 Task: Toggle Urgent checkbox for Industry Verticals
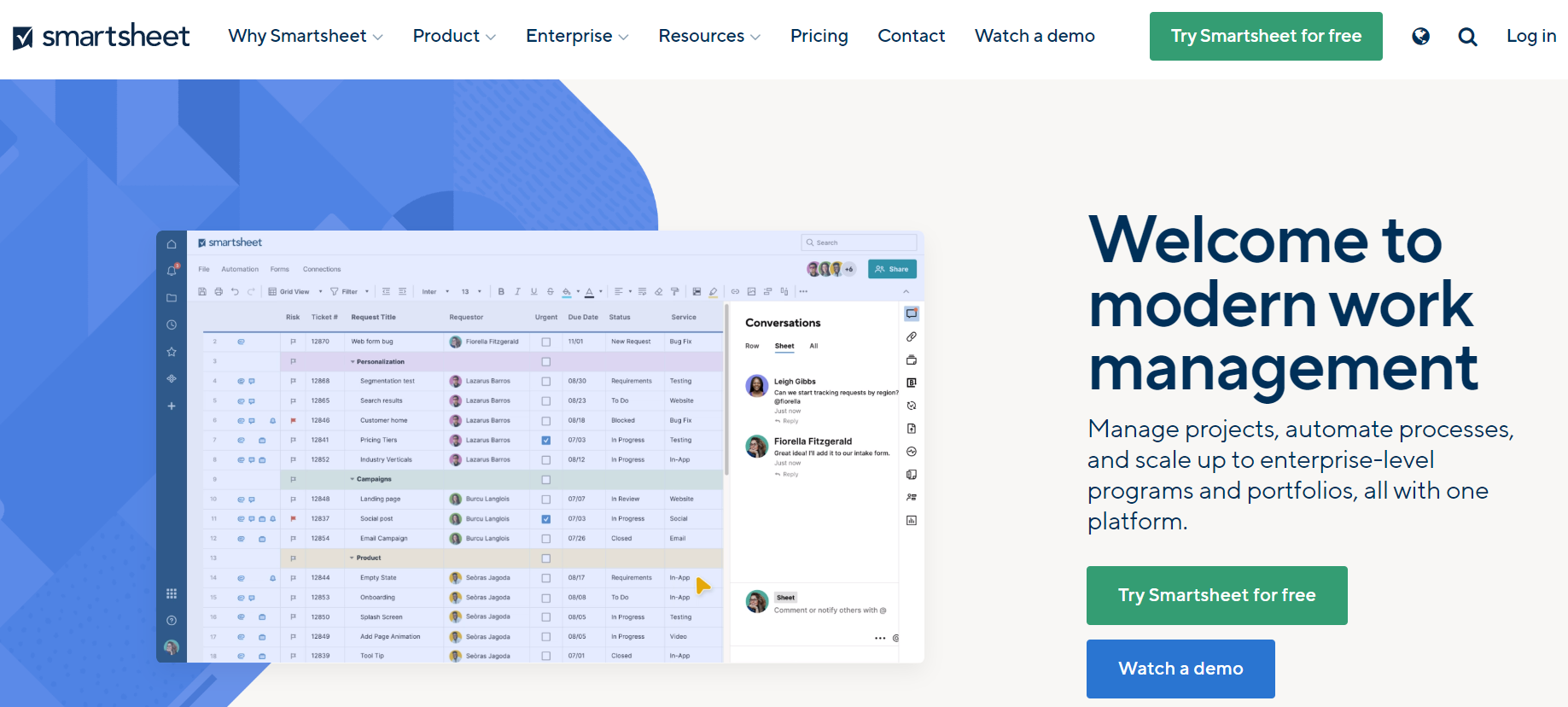(x=546, y=460)
